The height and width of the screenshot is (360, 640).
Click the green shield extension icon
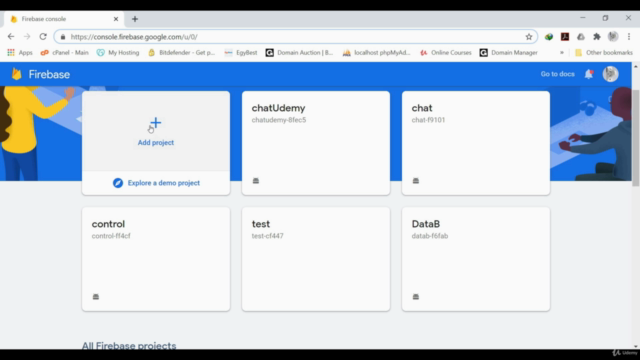pyautogui.click(x=549, y=37)
